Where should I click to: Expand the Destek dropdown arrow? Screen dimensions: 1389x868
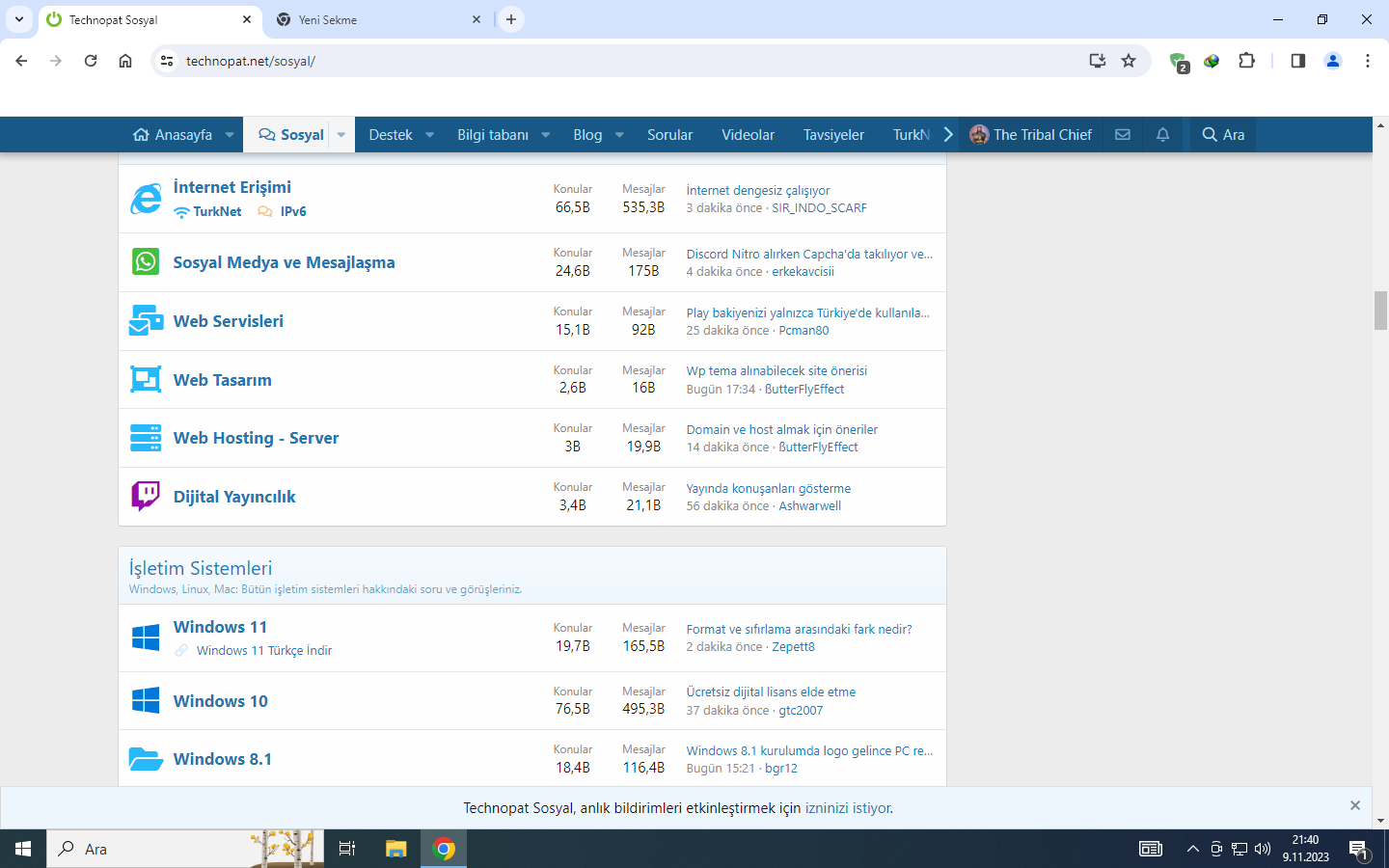pos(429,135)
